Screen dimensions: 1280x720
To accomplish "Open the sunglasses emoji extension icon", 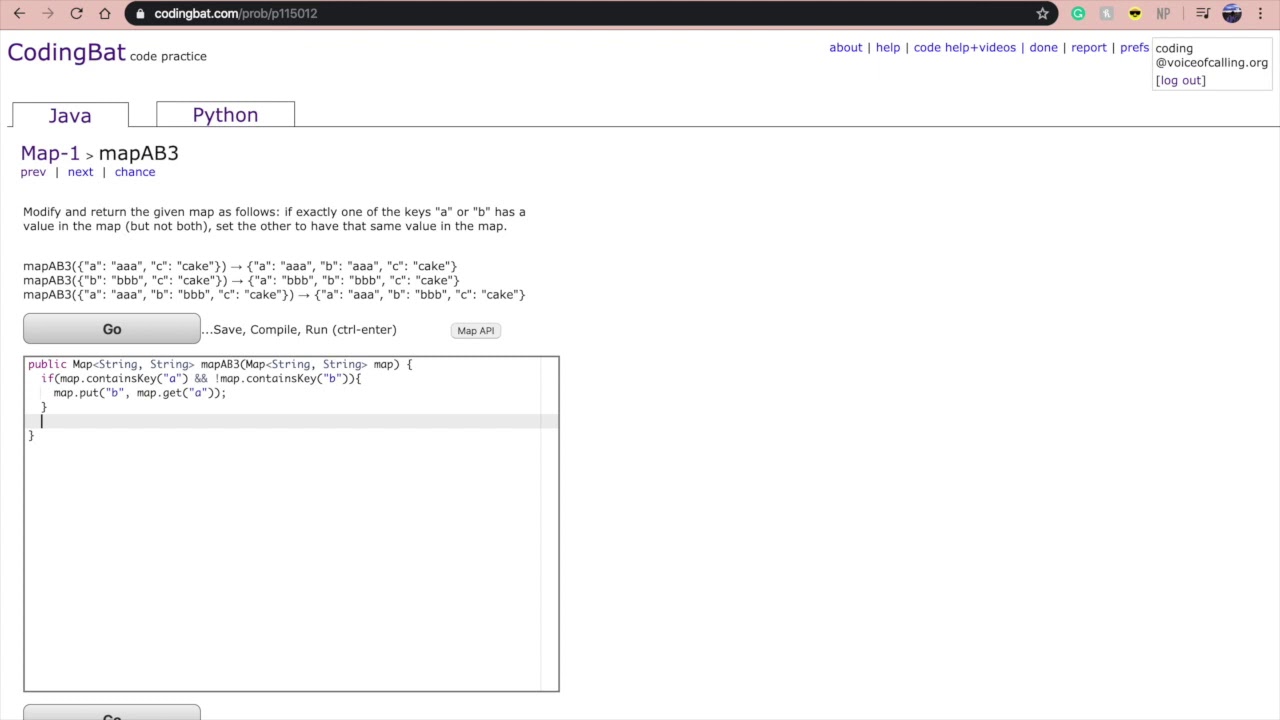I will click(x=1134, y=14).
